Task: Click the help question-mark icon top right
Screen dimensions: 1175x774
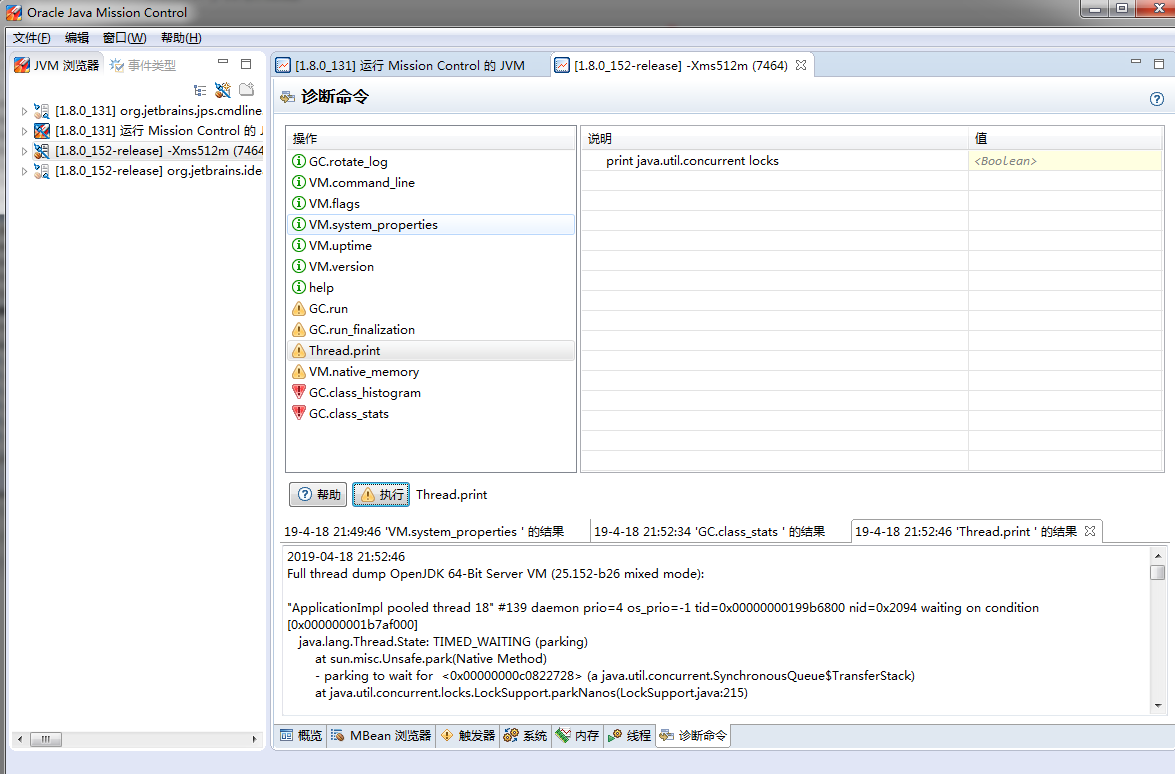Action: [x=1157, y=99]
